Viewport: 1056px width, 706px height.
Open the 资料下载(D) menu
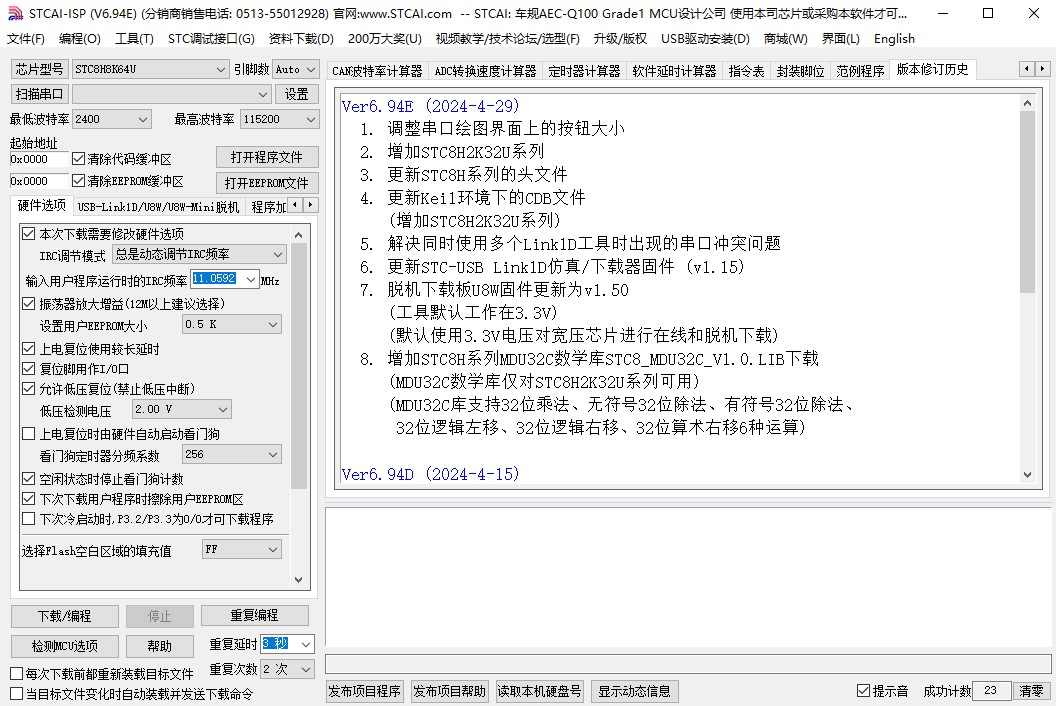click(301, 38)
